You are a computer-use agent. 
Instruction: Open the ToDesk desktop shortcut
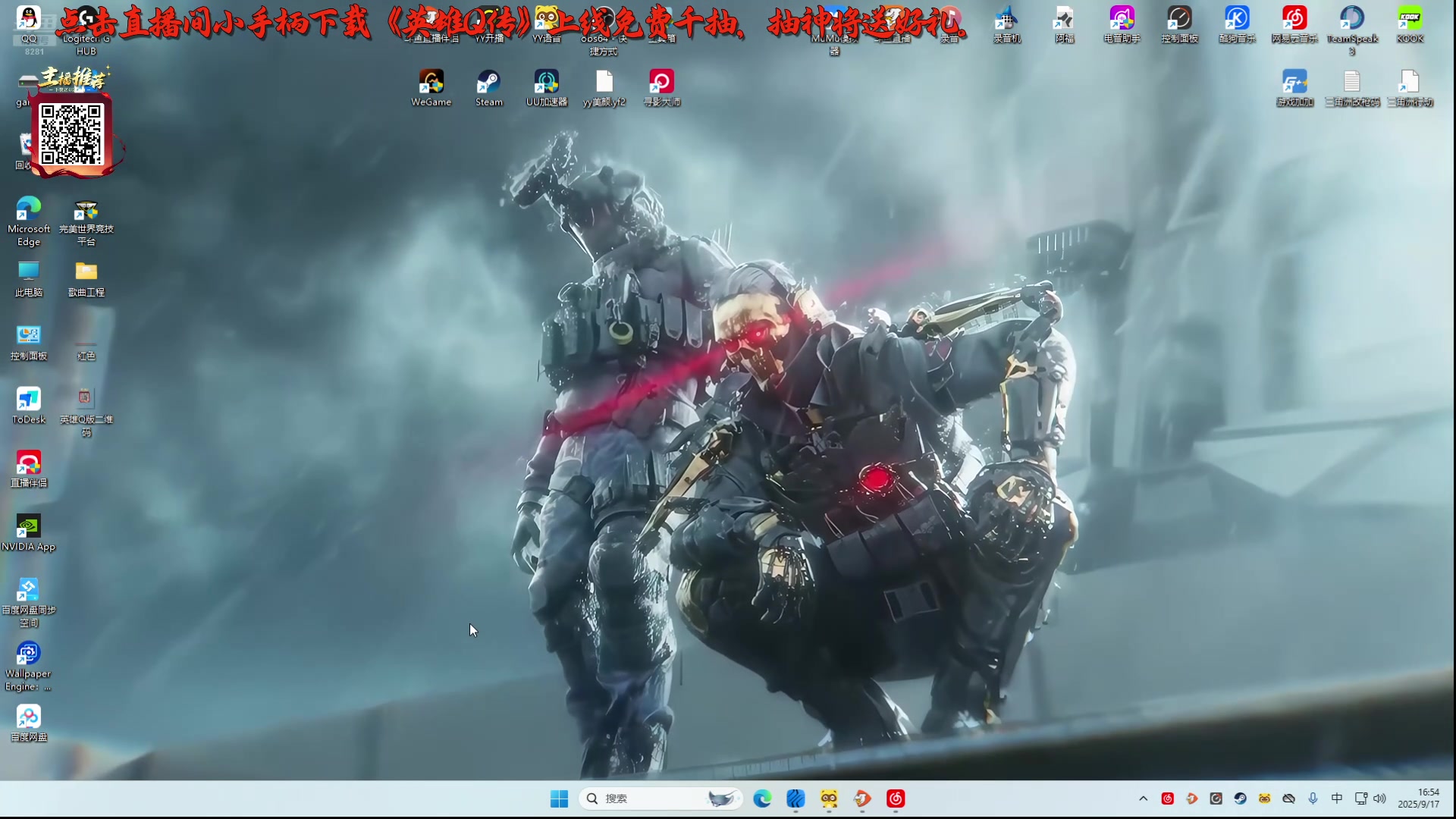29,406
